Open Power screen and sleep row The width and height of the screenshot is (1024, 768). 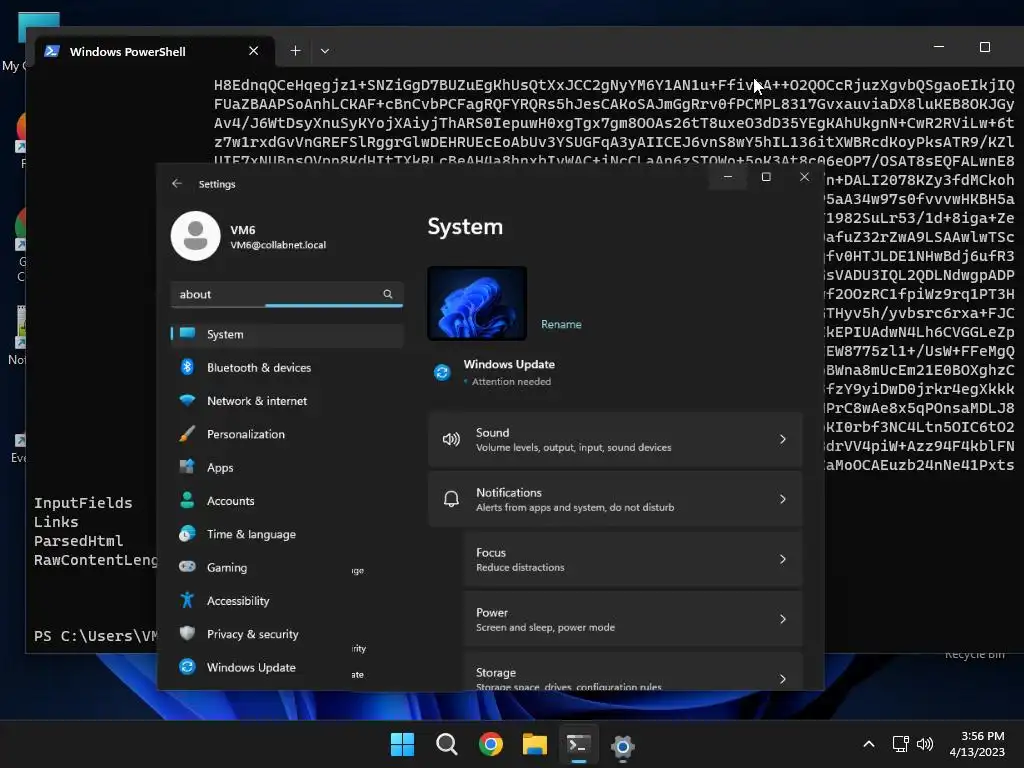click(633, 619)
